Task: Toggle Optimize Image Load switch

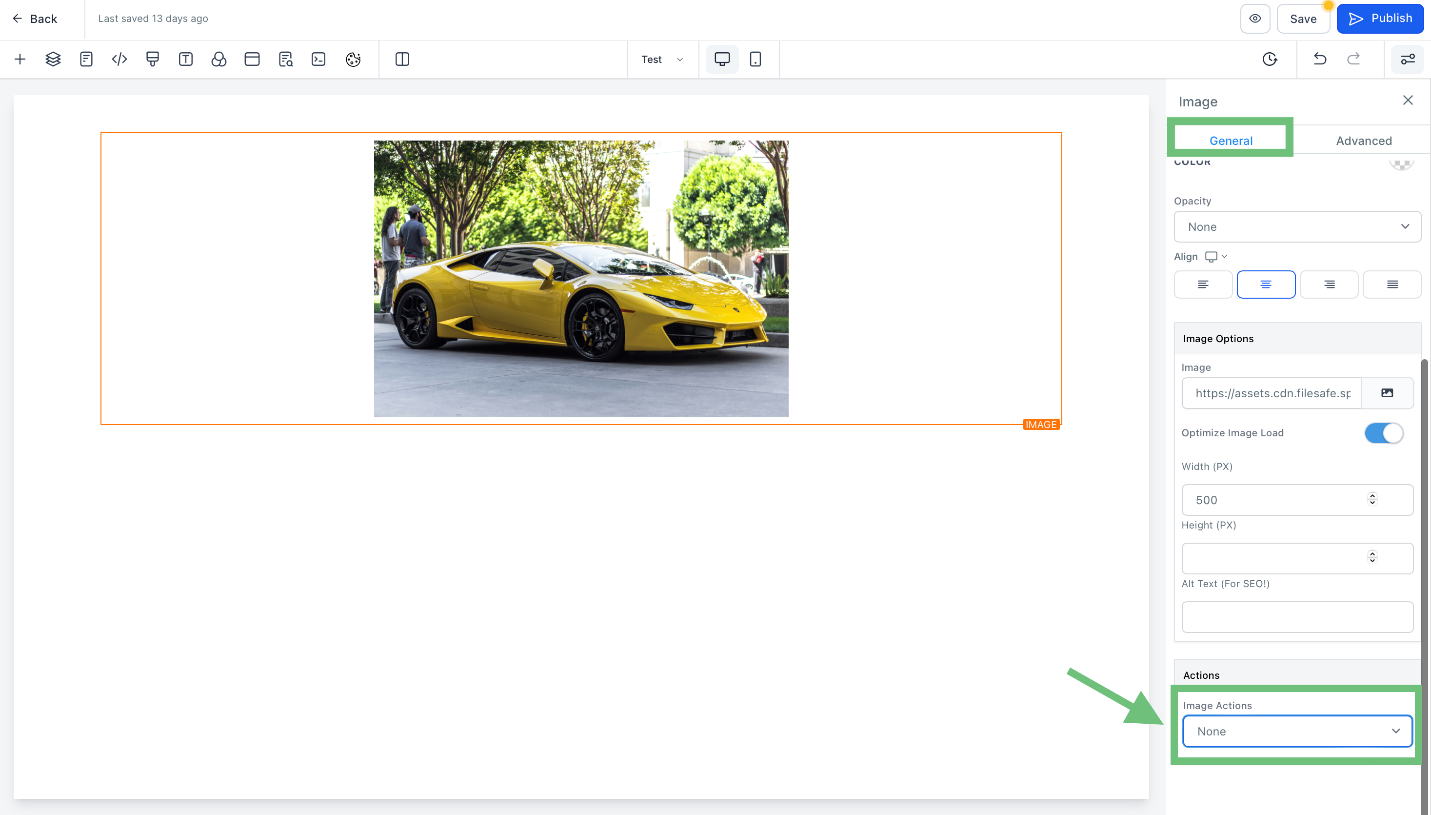Action: [x=1384, y=433]
